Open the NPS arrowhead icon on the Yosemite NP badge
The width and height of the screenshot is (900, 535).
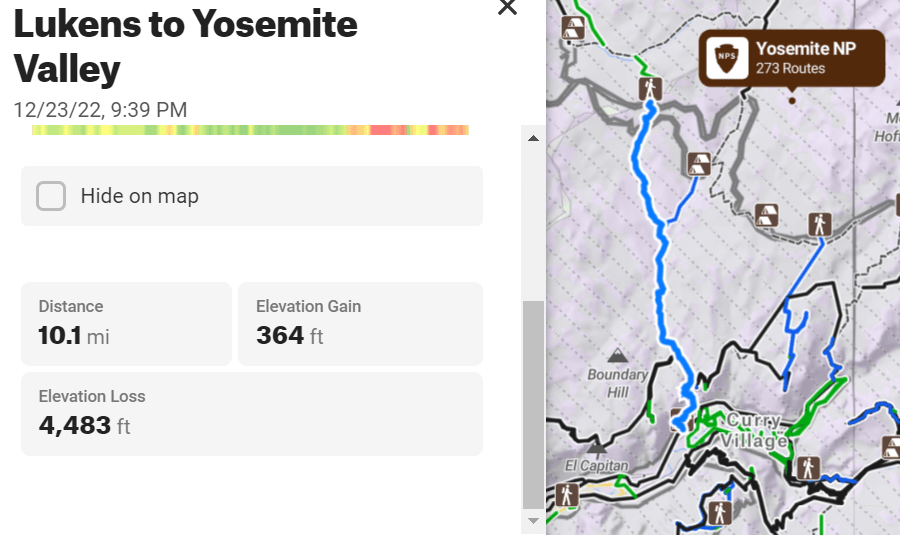coord(727,59)
